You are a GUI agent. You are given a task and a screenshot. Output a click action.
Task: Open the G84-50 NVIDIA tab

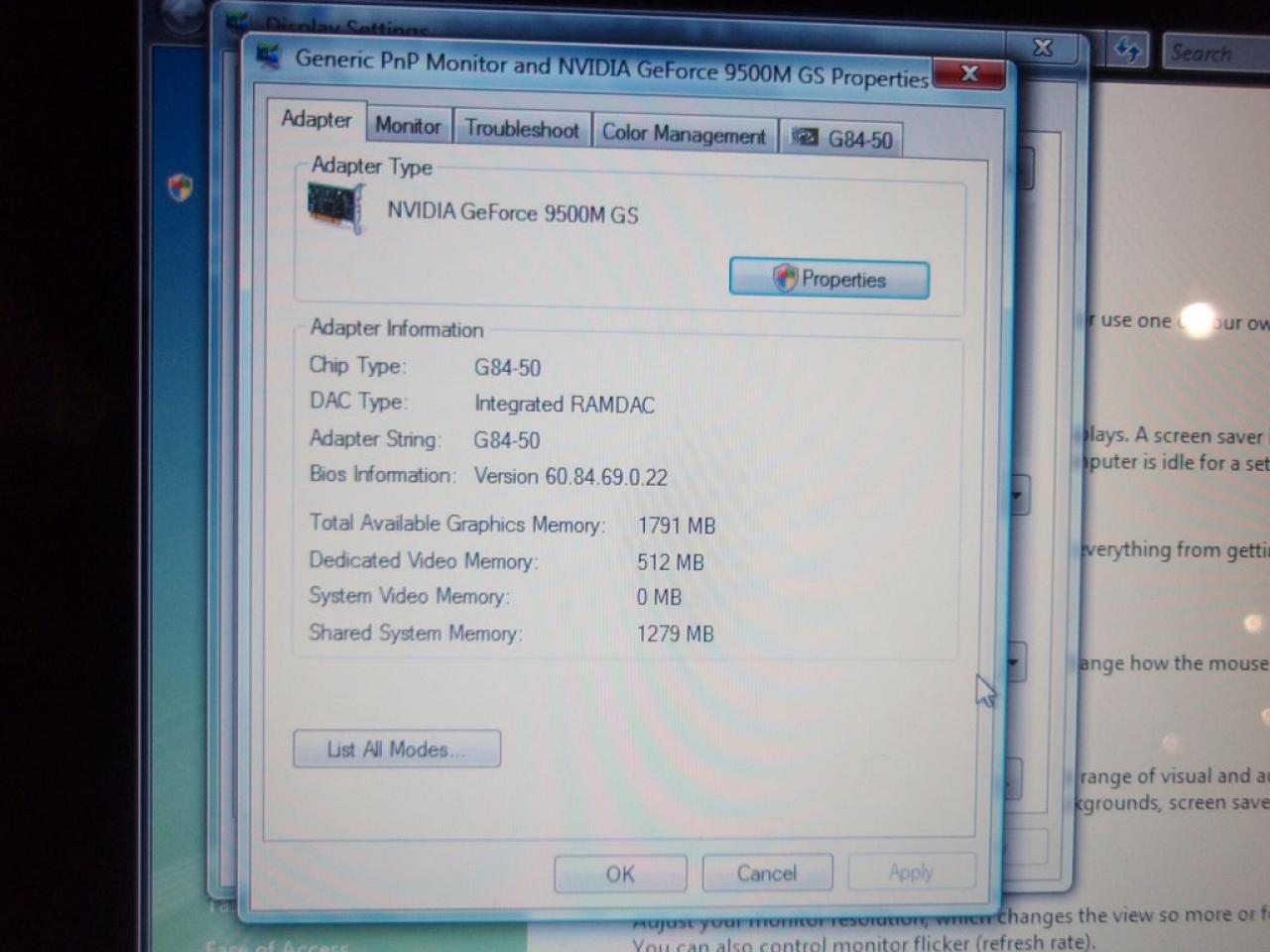coord(841,139)
